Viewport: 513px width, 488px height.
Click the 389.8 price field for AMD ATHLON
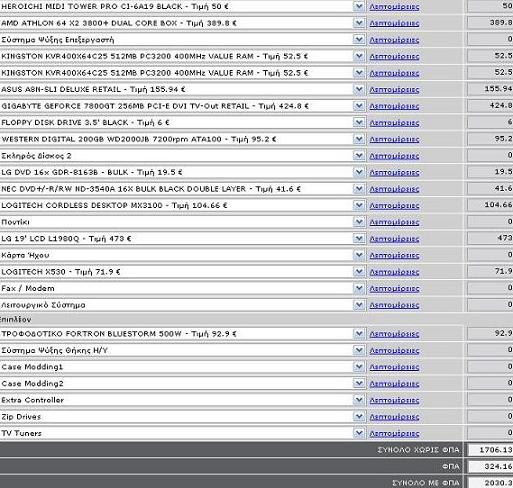click(x=490, y=23)
